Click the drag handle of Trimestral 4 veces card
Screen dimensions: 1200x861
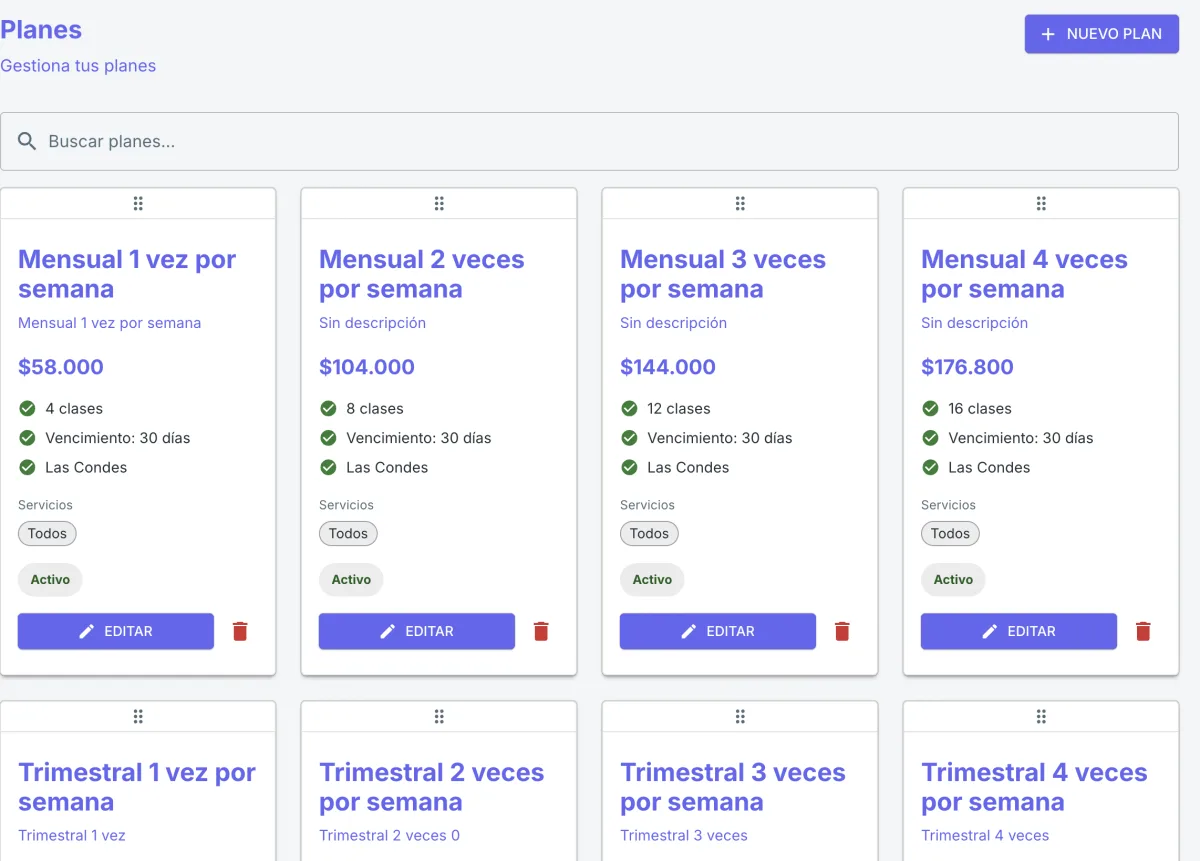(1041, 717)
